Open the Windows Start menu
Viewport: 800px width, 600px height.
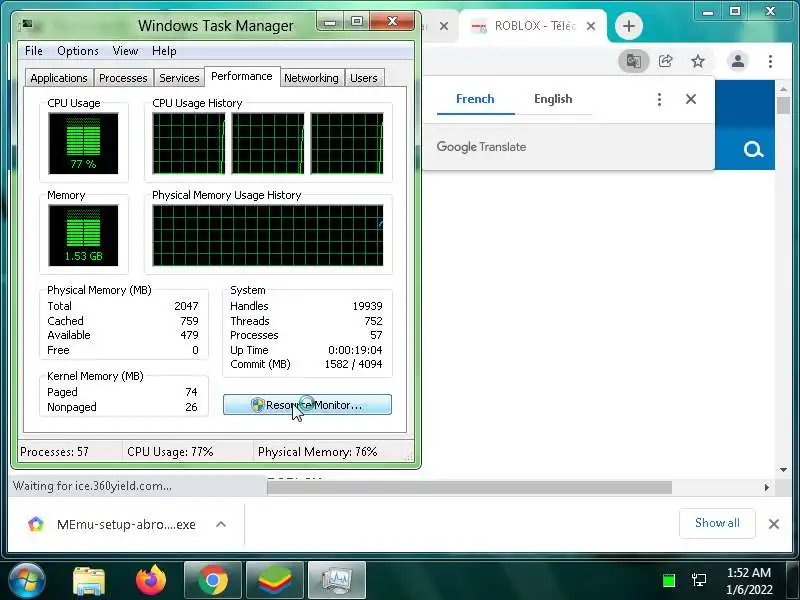coord(27,580)
